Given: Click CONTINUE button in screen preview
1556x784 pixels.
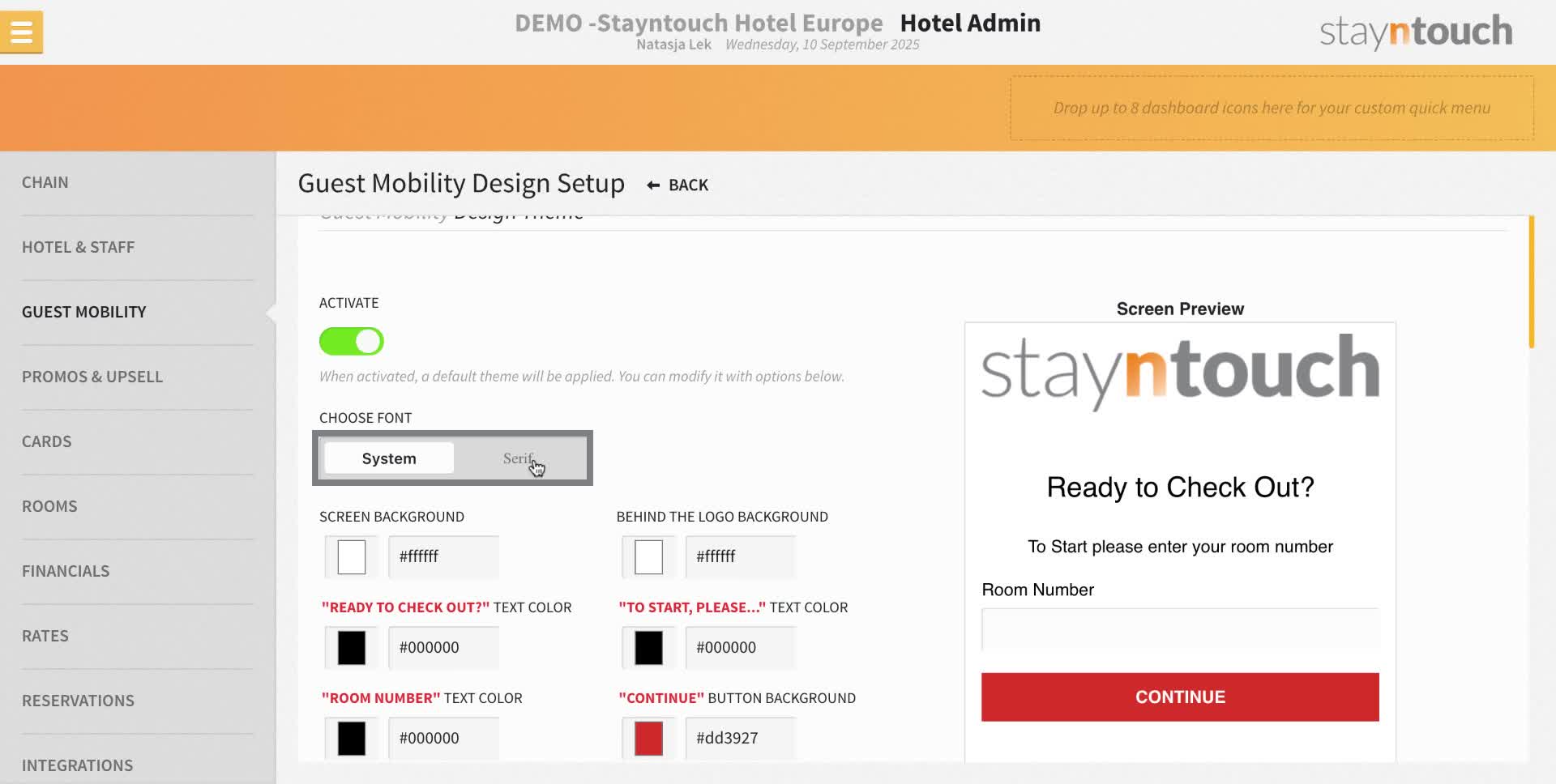Looking at the screenshot, I should [x=1180, y=697].
